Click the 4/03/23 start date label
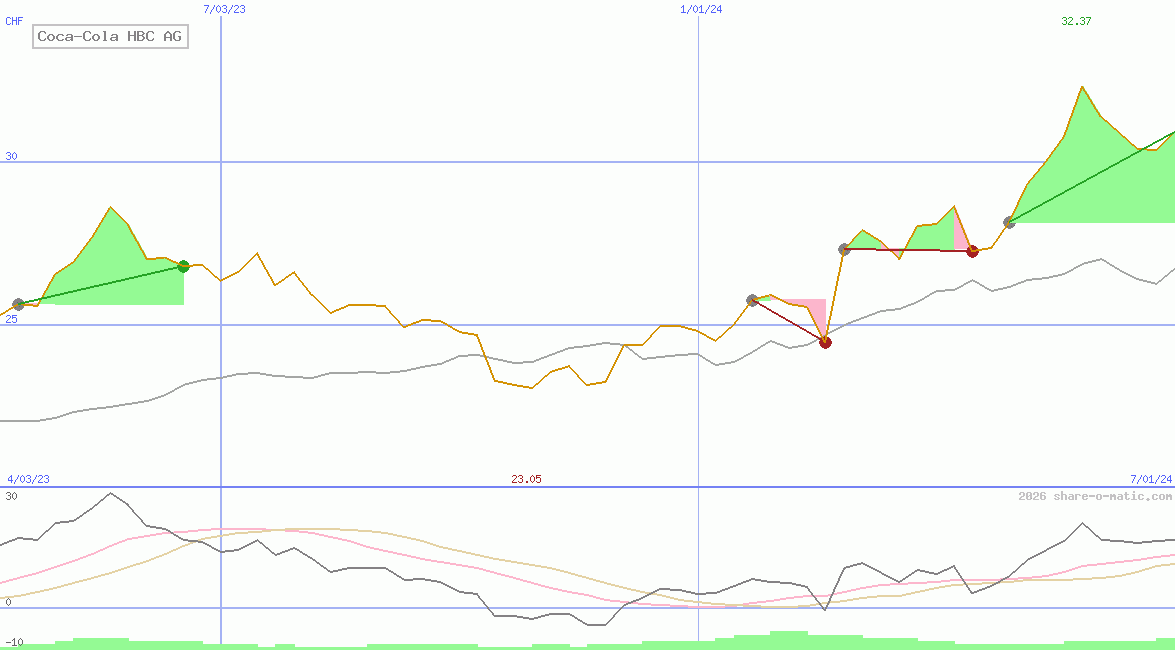 pos(28,479)
